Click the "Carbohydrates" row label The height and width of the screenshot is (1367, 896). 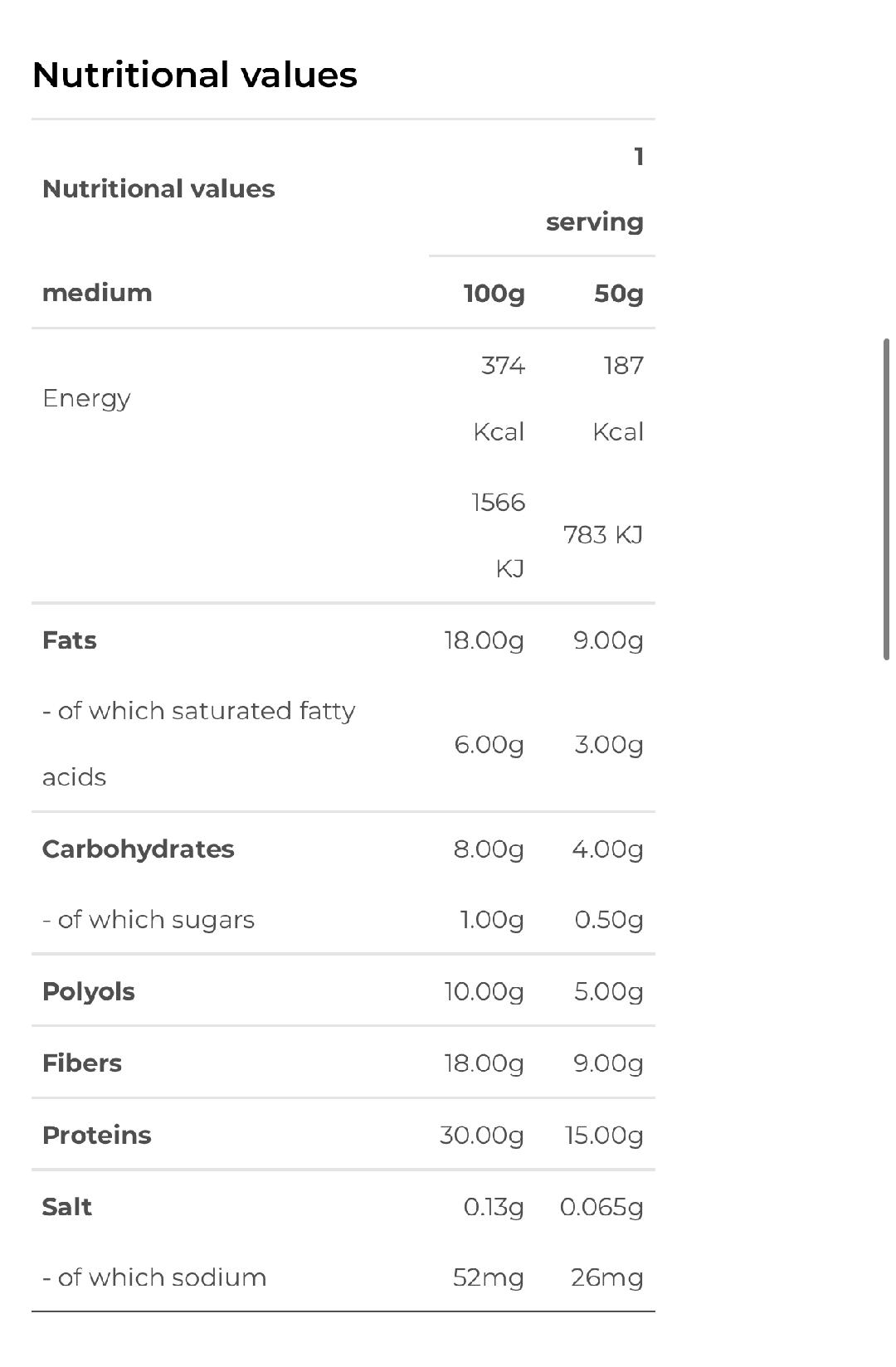pyautogui.click(x=138, y=849)
